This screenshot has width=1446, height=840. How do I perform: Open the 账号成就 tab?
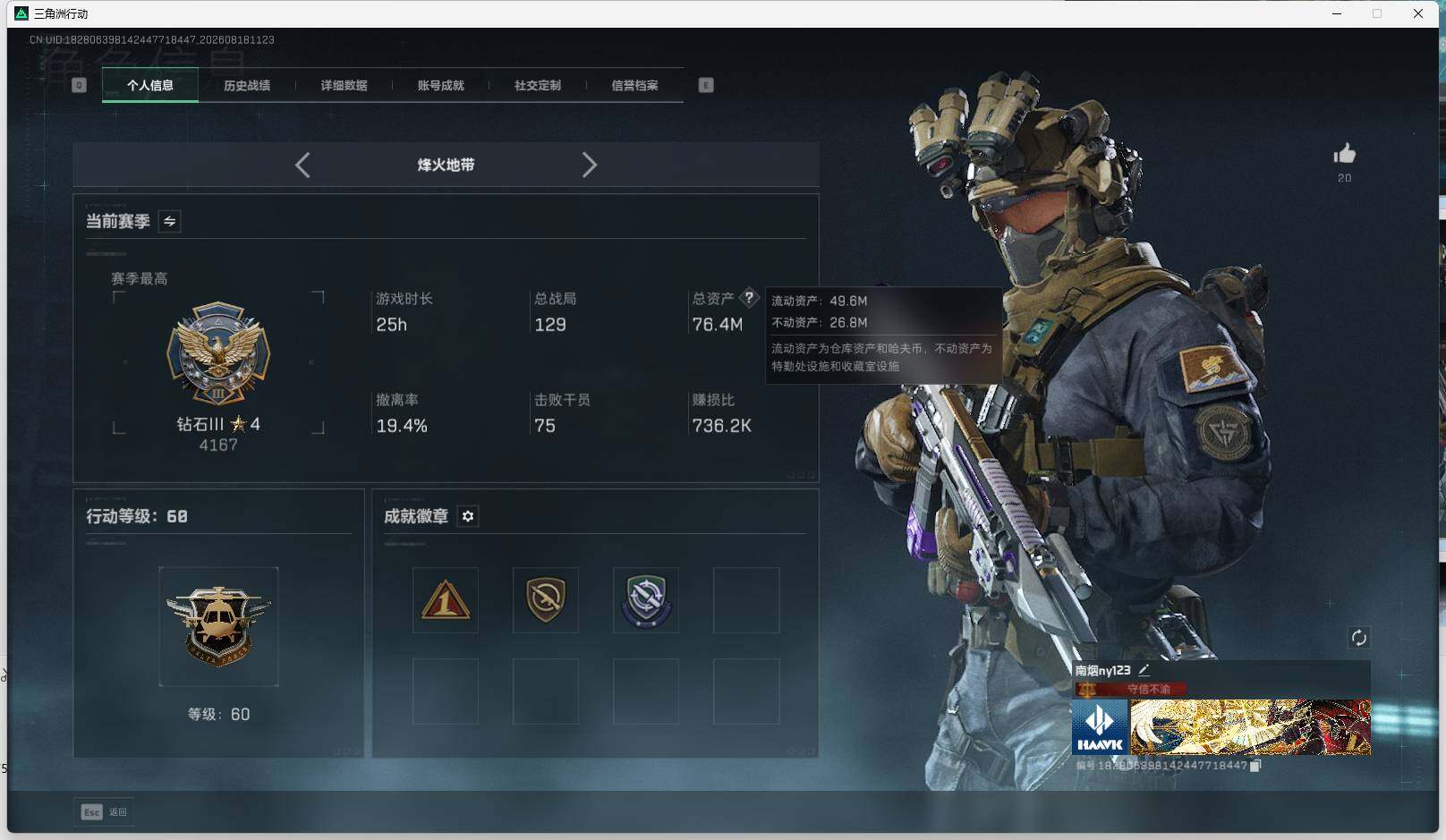(440, 85)
